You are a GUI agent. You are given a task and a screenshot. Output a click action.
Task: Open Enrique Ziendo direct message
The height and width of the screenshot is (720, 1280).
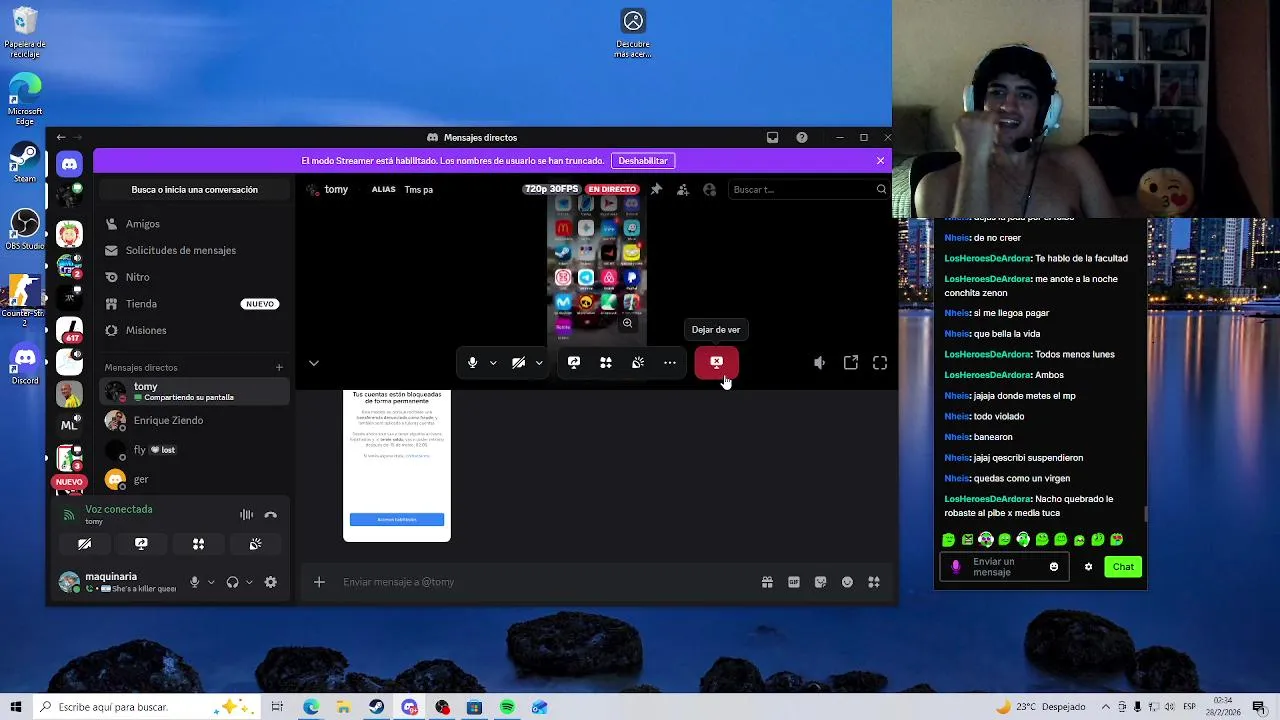point(196,420)
